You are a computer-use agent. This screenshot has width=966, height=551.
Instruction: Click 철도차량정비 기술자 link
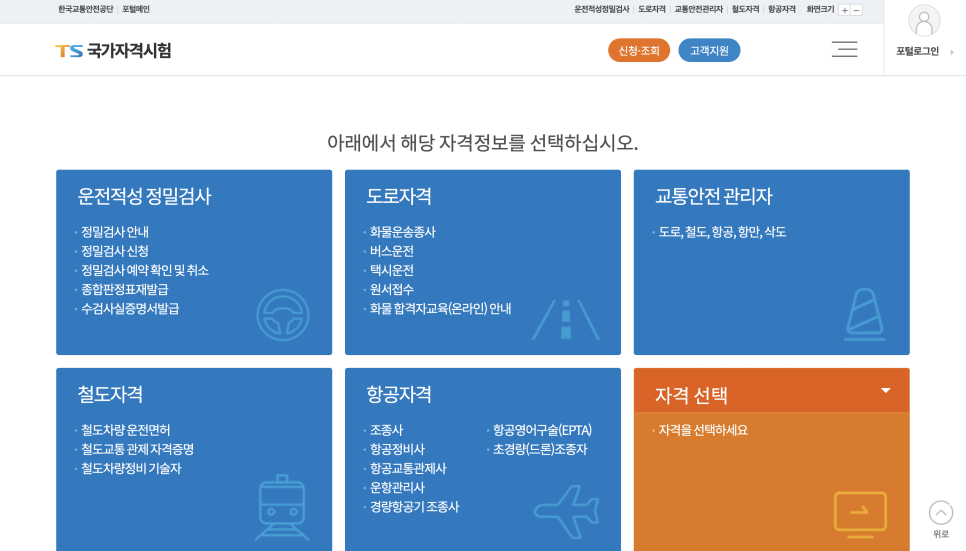131,468
